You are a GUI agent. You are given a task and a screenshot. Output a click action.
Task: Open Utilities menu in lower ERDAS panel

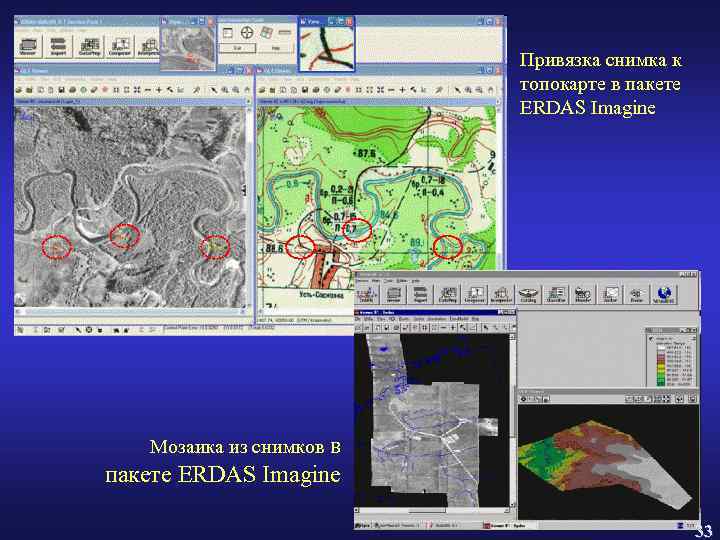click(402, 281)
